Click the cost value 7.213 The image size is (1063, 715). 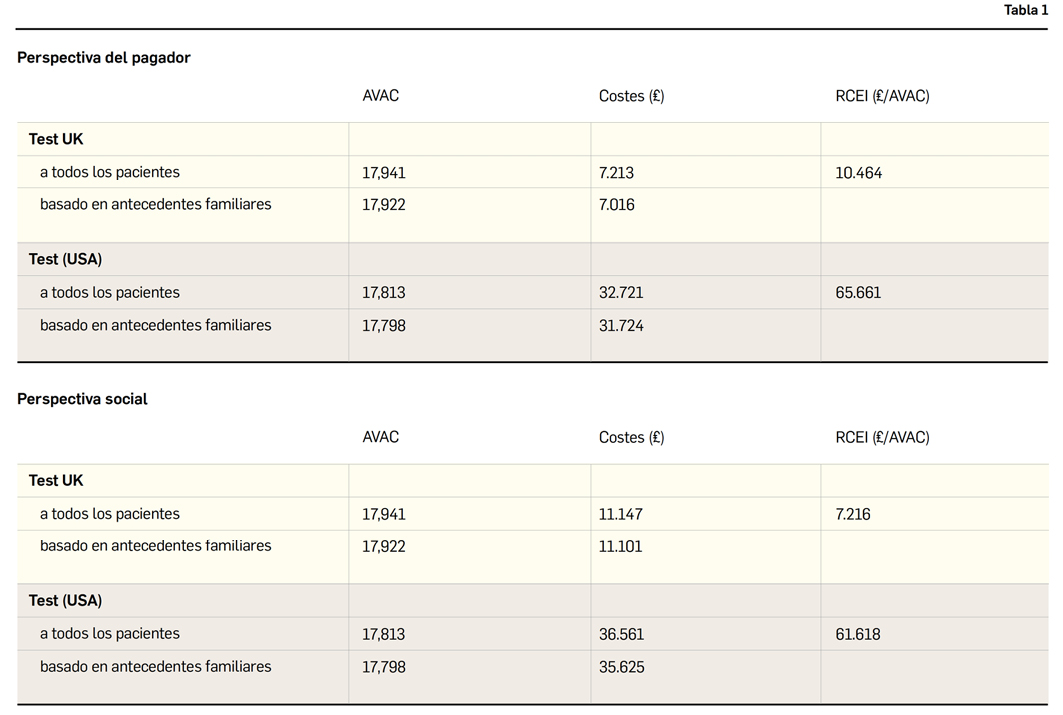coord(616,173)
